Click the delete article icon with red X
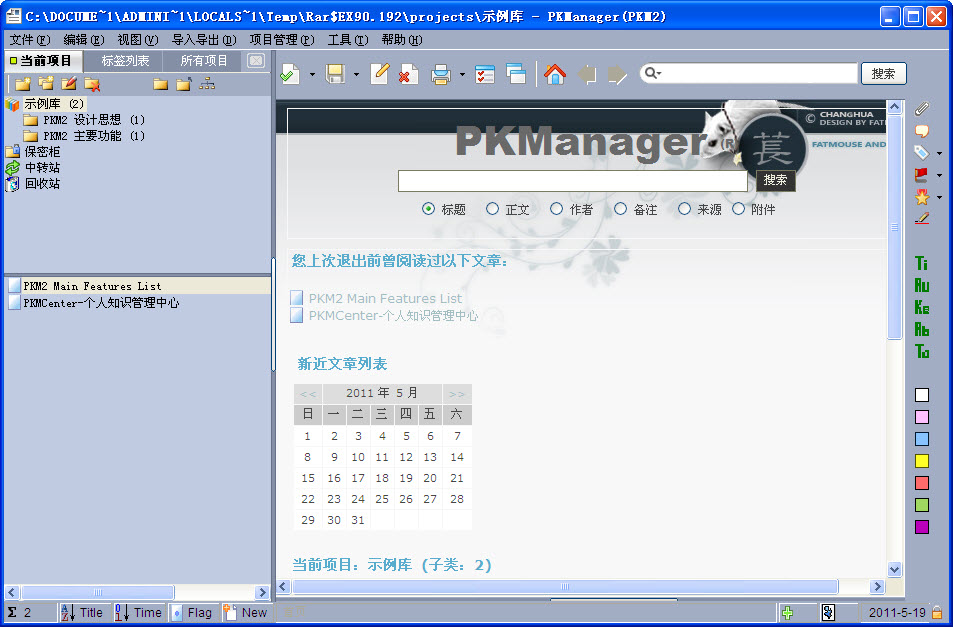 click(x=408, y=74)
